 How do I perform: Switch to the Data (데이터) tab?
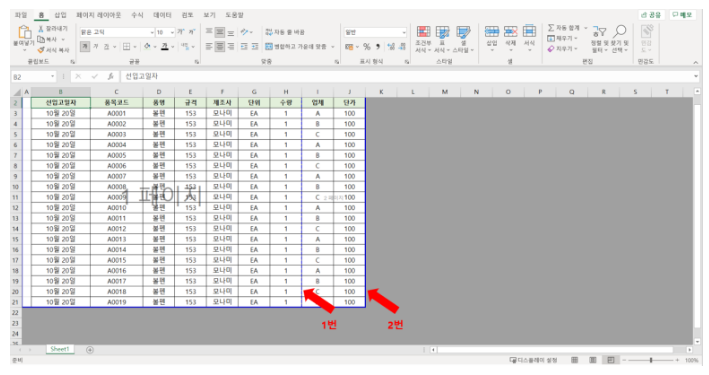point(162,15)
